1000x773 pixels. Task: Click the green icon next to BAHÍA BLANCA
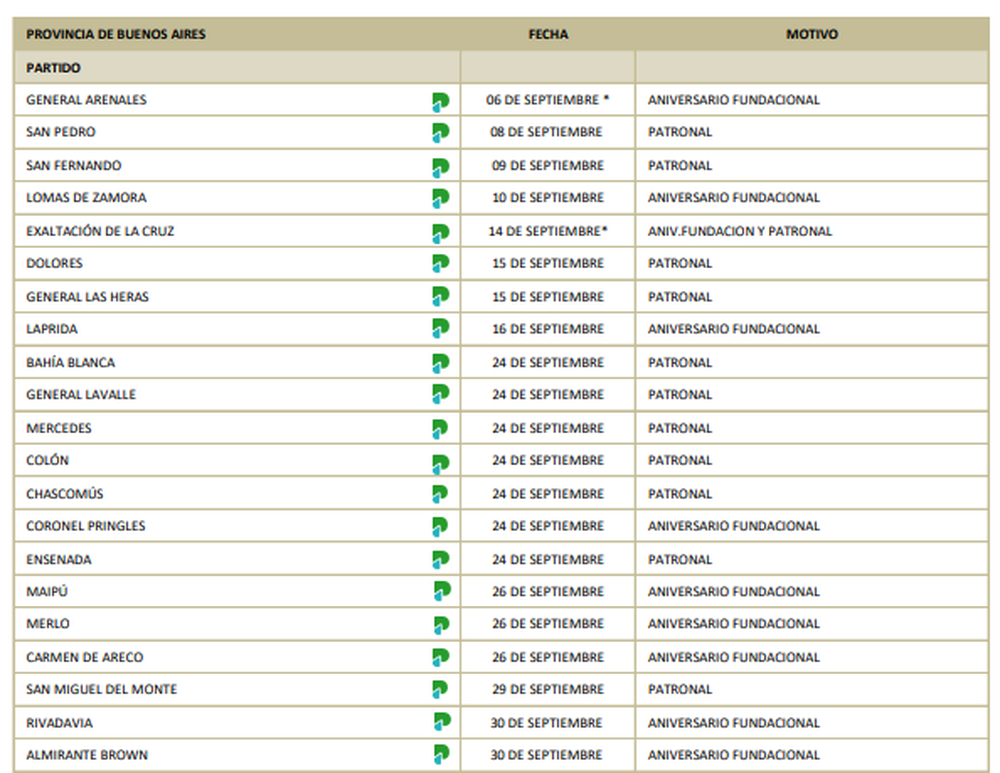click(x=440, y=363)
